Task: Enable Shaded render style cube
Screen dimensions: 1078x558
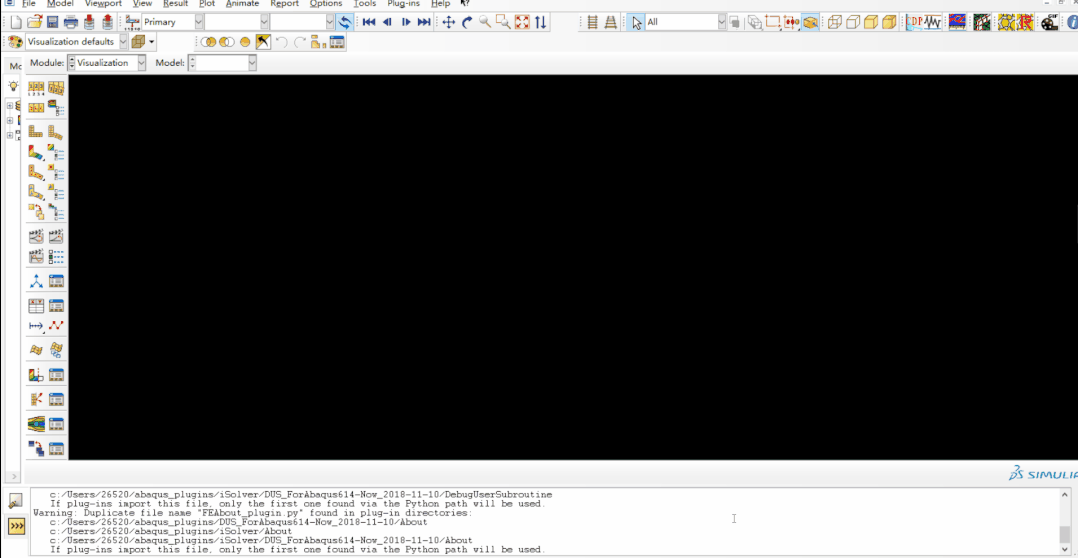Action: 889,23
